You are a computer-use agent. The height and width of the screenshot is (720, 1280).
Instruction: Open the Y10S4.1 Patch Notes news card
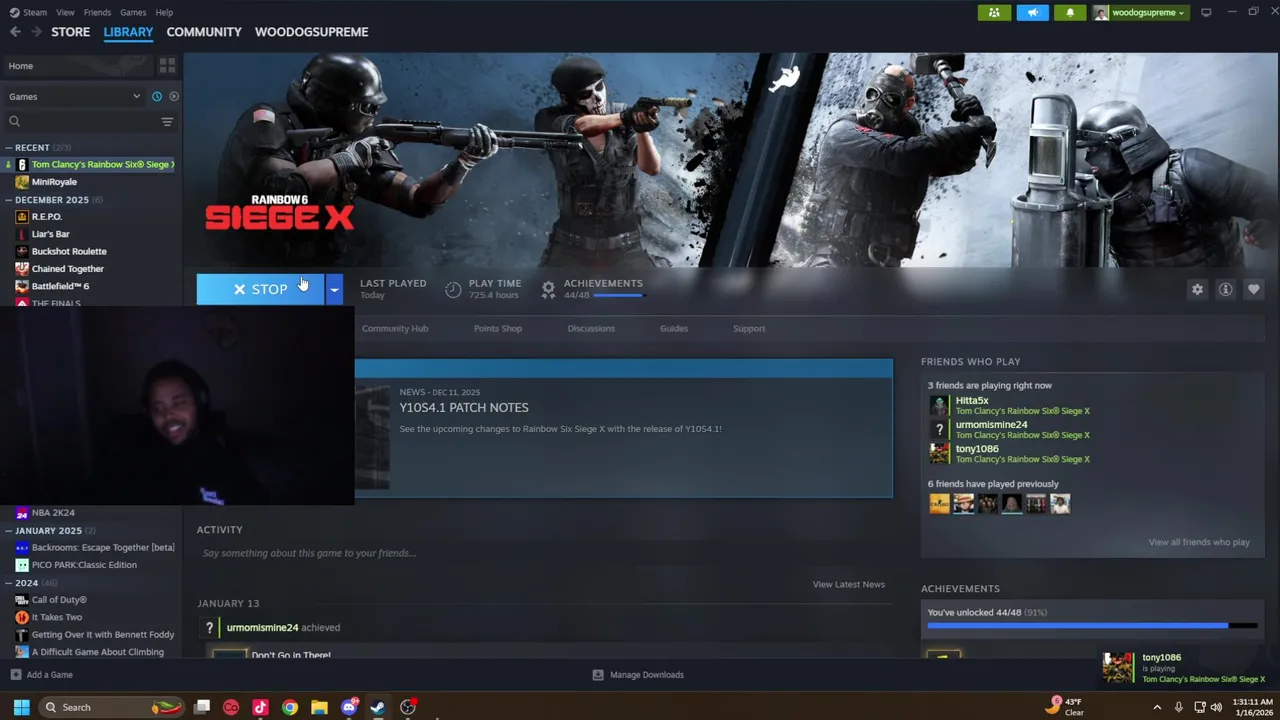(623, 428)
